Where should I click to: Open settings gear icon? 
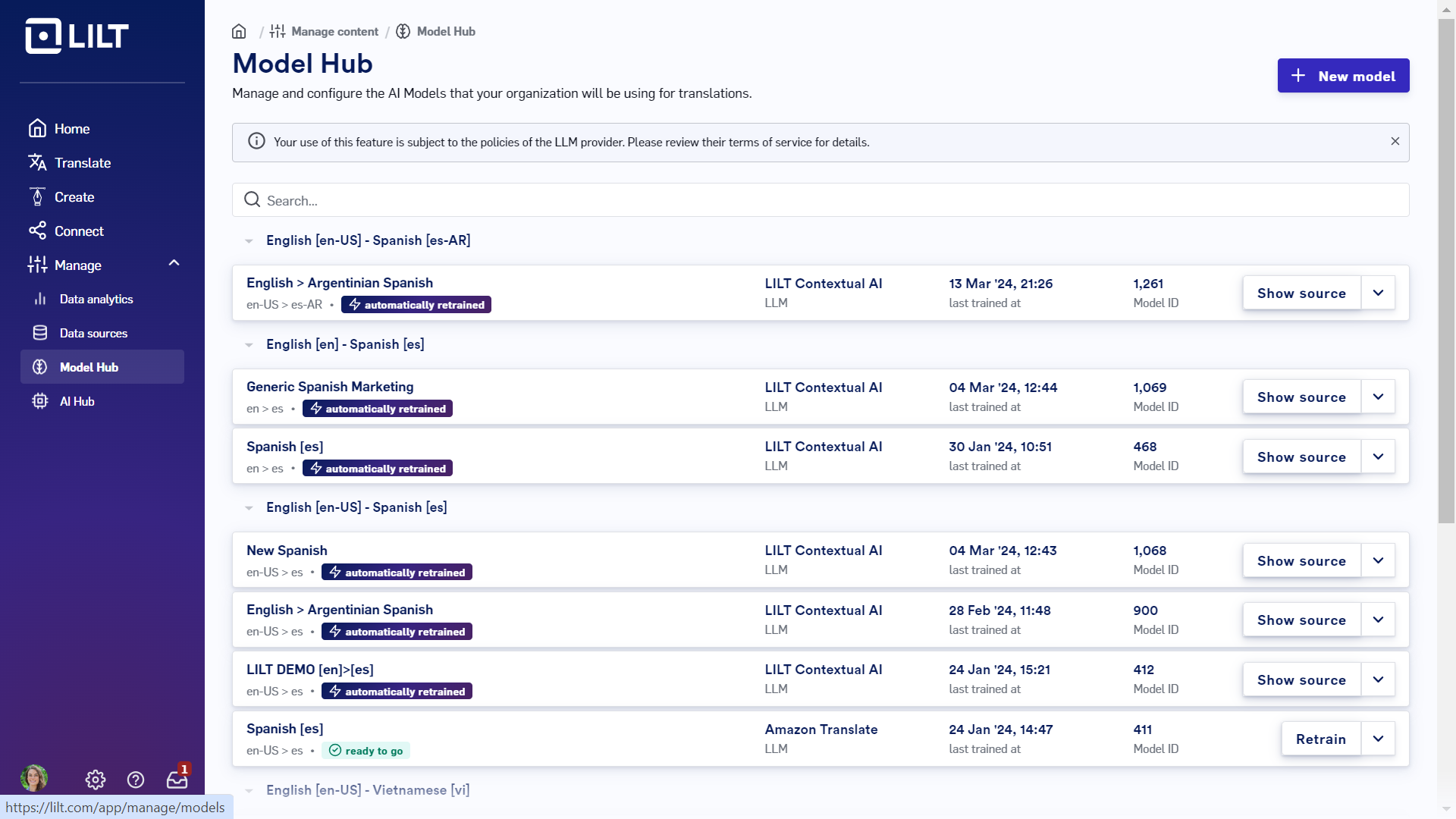(x=95, y=780)
